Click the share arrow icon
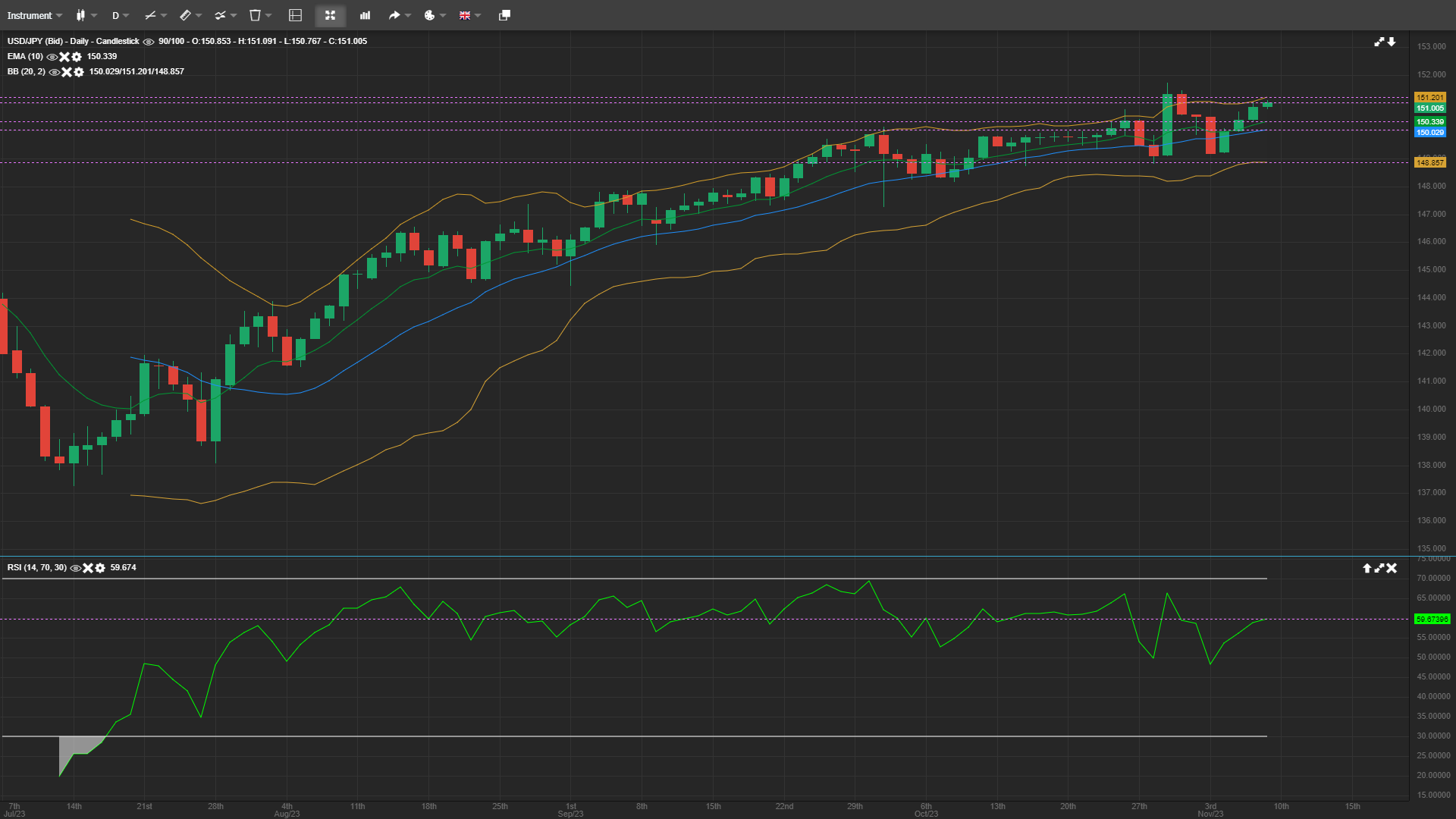Image resolution: width=1456 pixels, height=819 pixels. click(x=394, y=15)
